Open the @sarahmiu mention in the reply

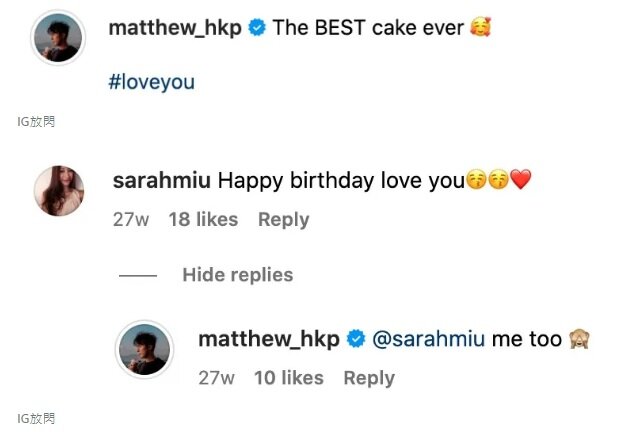coord(428,339)
